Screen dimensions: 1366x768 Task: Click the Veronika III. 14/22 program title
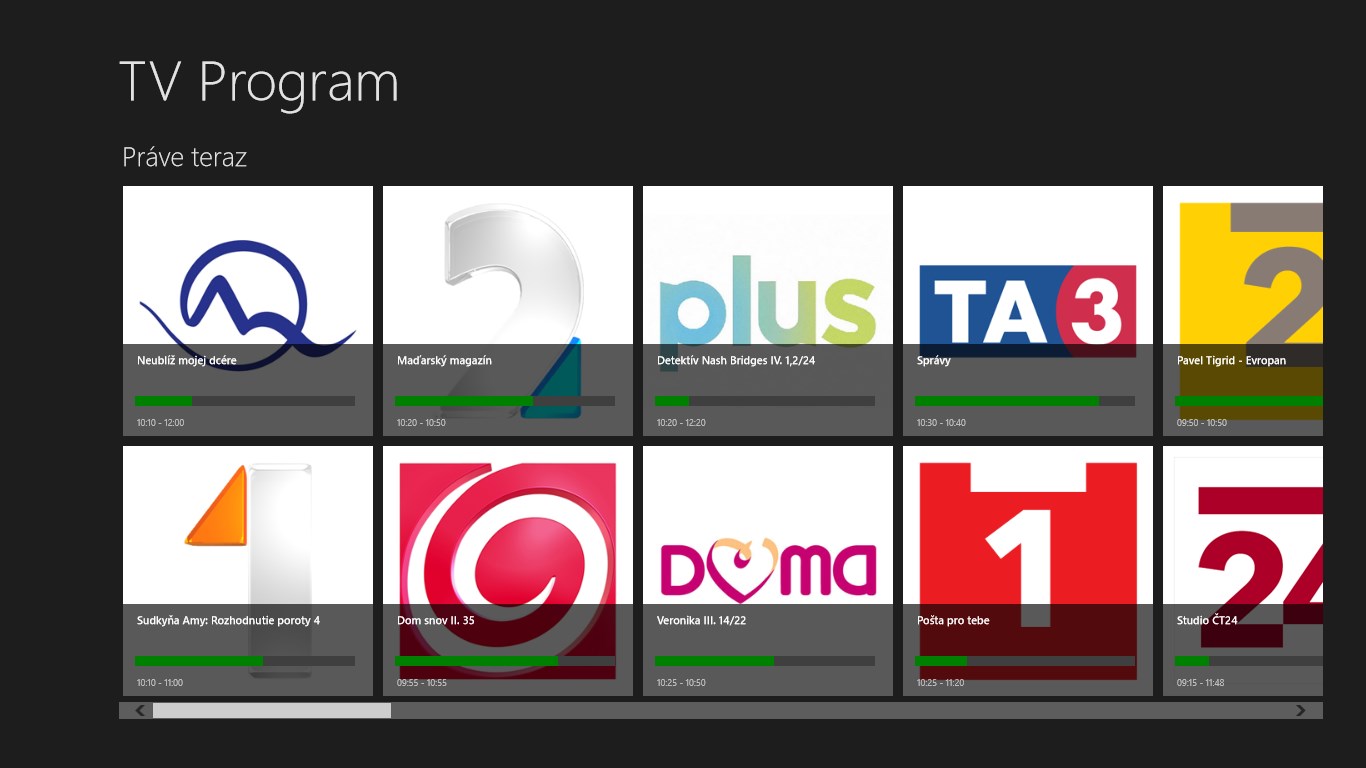[701, 620]
